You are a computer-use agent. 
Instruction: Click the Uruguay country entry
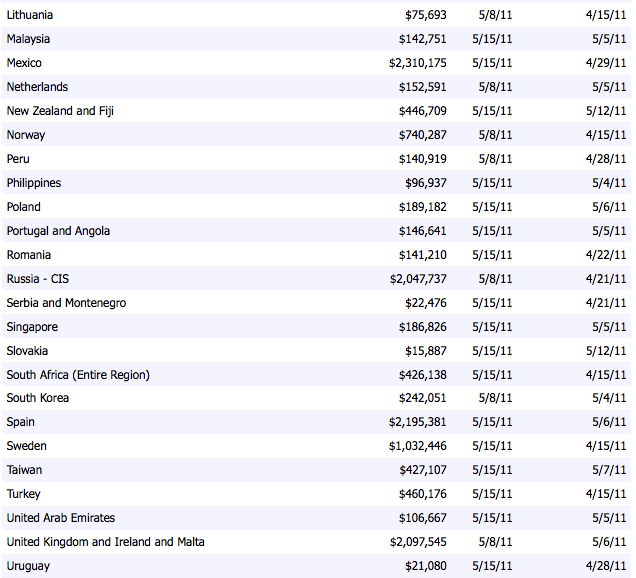tap(28, 566)
